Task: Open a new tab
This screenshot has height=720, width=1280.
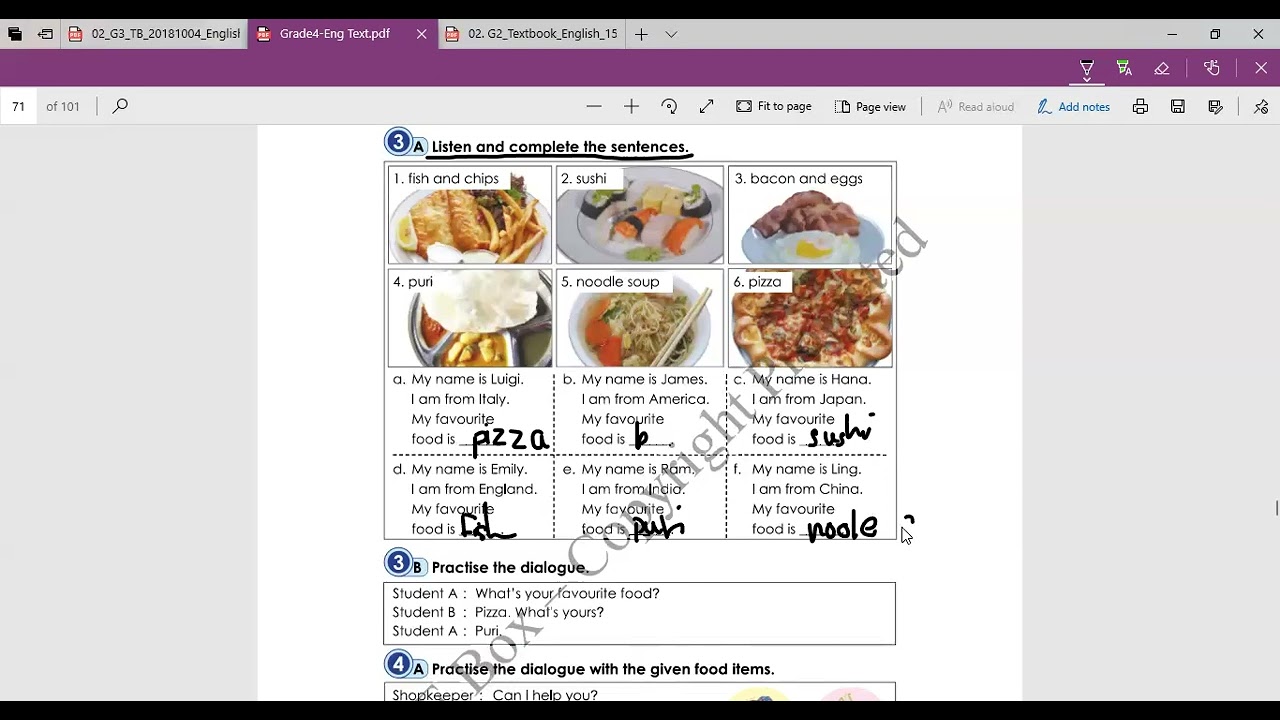Action: coord(641,34)
